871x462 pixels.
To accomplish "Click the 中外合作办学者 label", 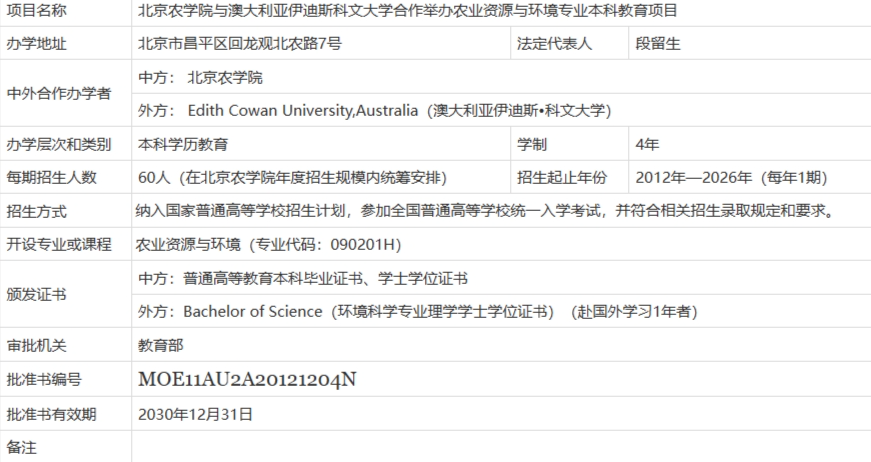I will click(59, 93).
